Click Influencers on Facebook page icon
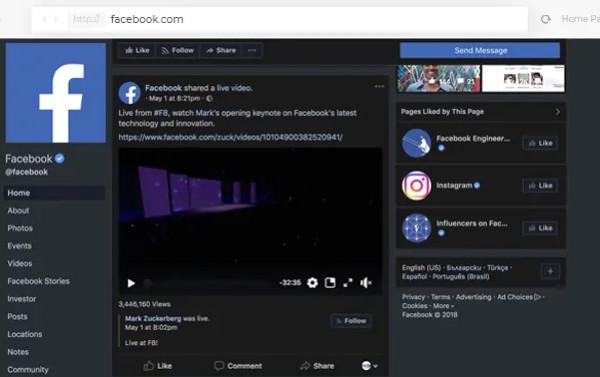 click(416, 228)
